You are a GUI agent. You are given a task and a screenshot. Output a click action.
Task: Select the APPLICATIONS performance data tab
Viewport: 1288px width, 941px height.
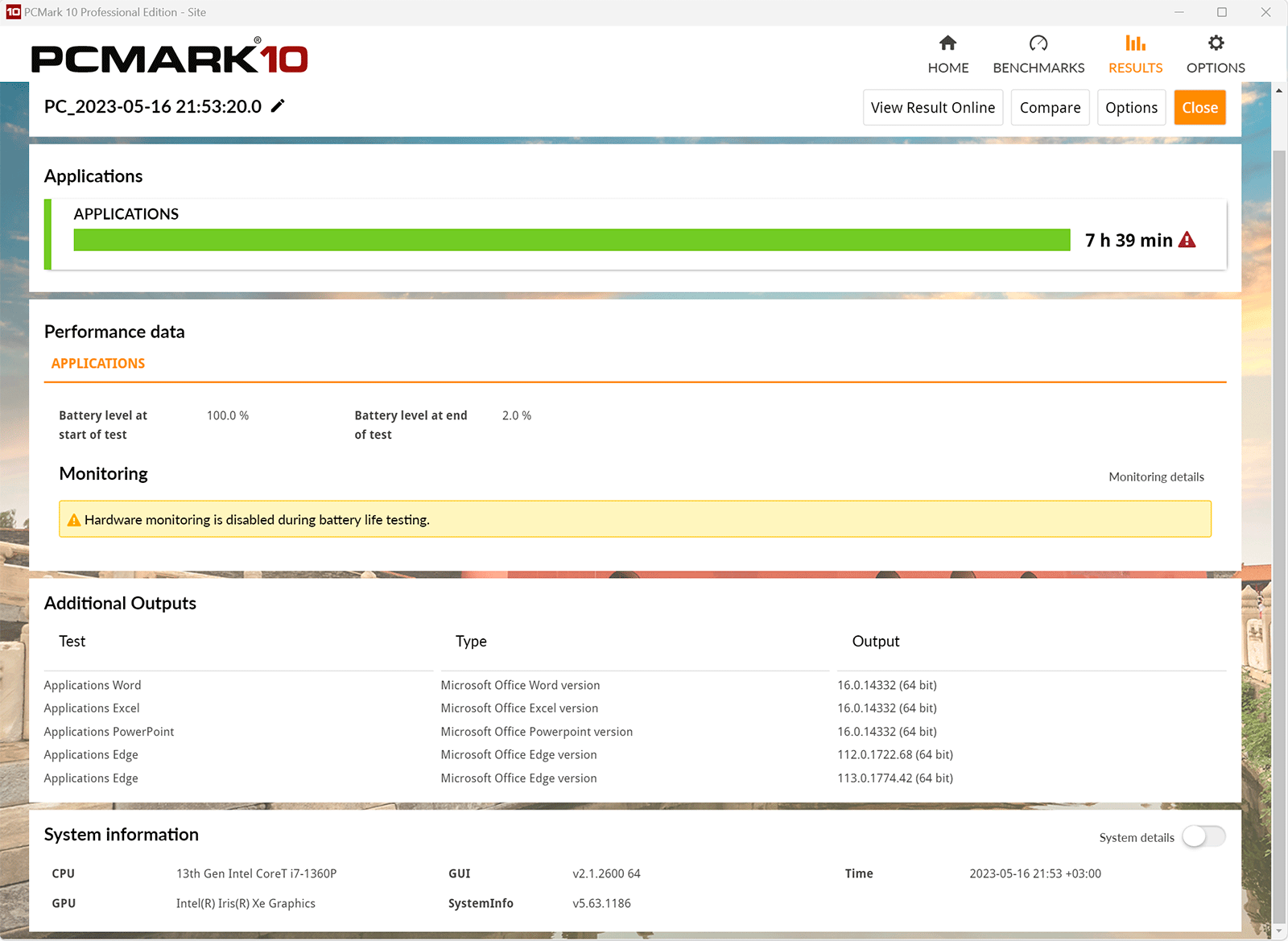98,364
